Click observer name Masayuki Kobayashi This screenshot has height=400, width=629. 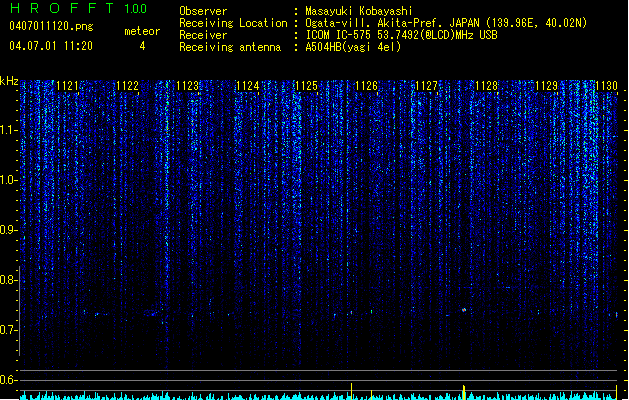coord(359,11)
